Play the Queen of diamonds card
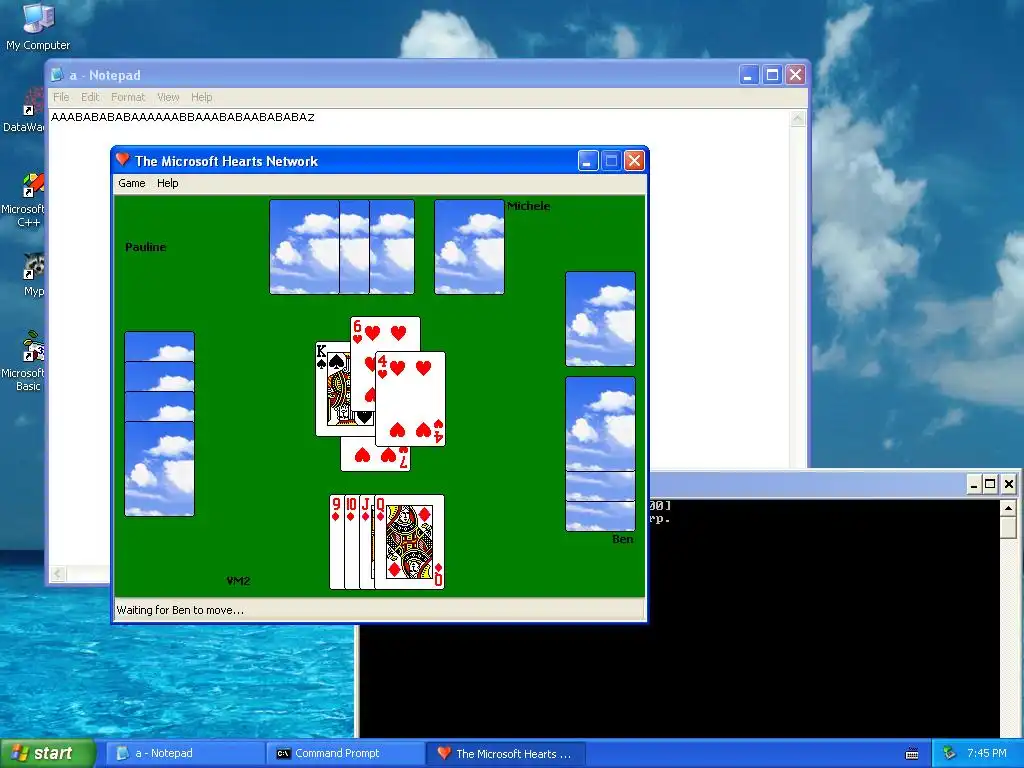 [409, 542]
